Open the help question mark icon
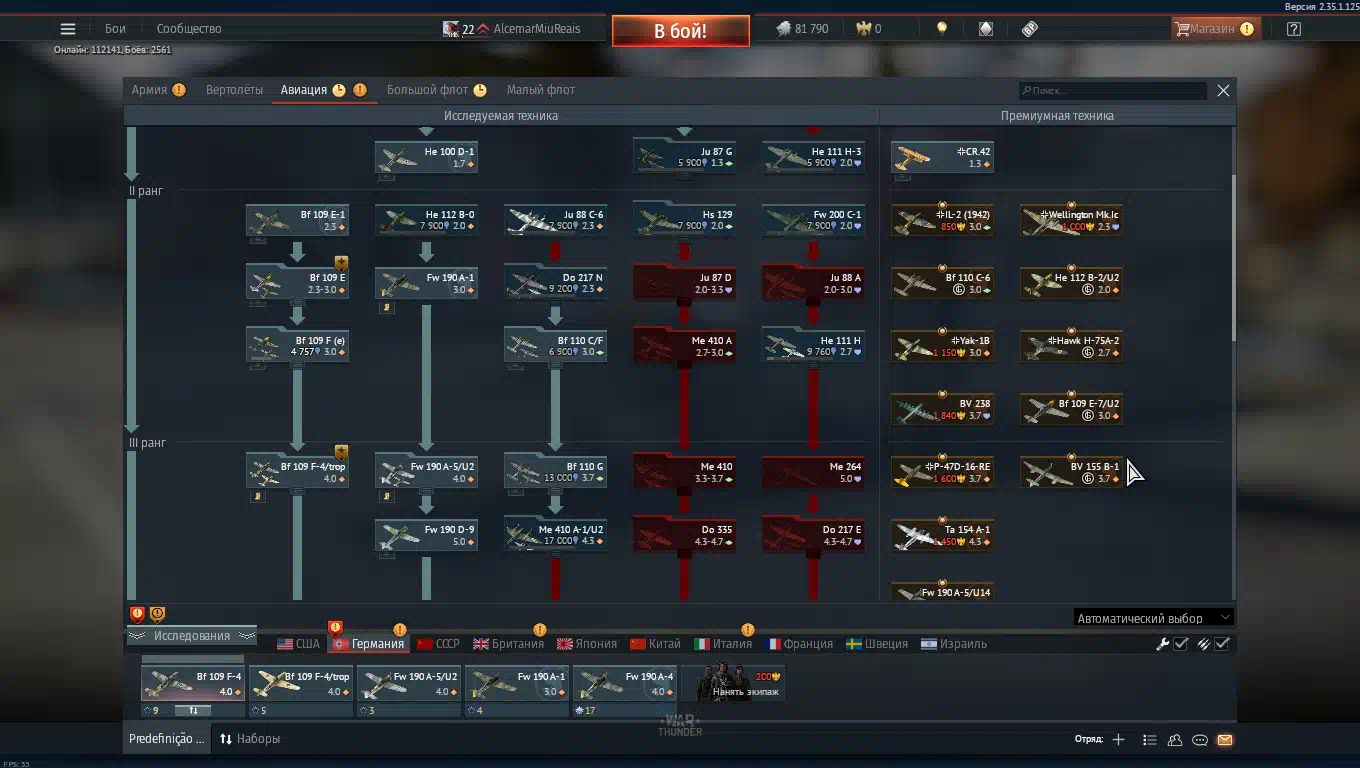The height and width of the screenshot is (768, 1360). point(1294,29)
